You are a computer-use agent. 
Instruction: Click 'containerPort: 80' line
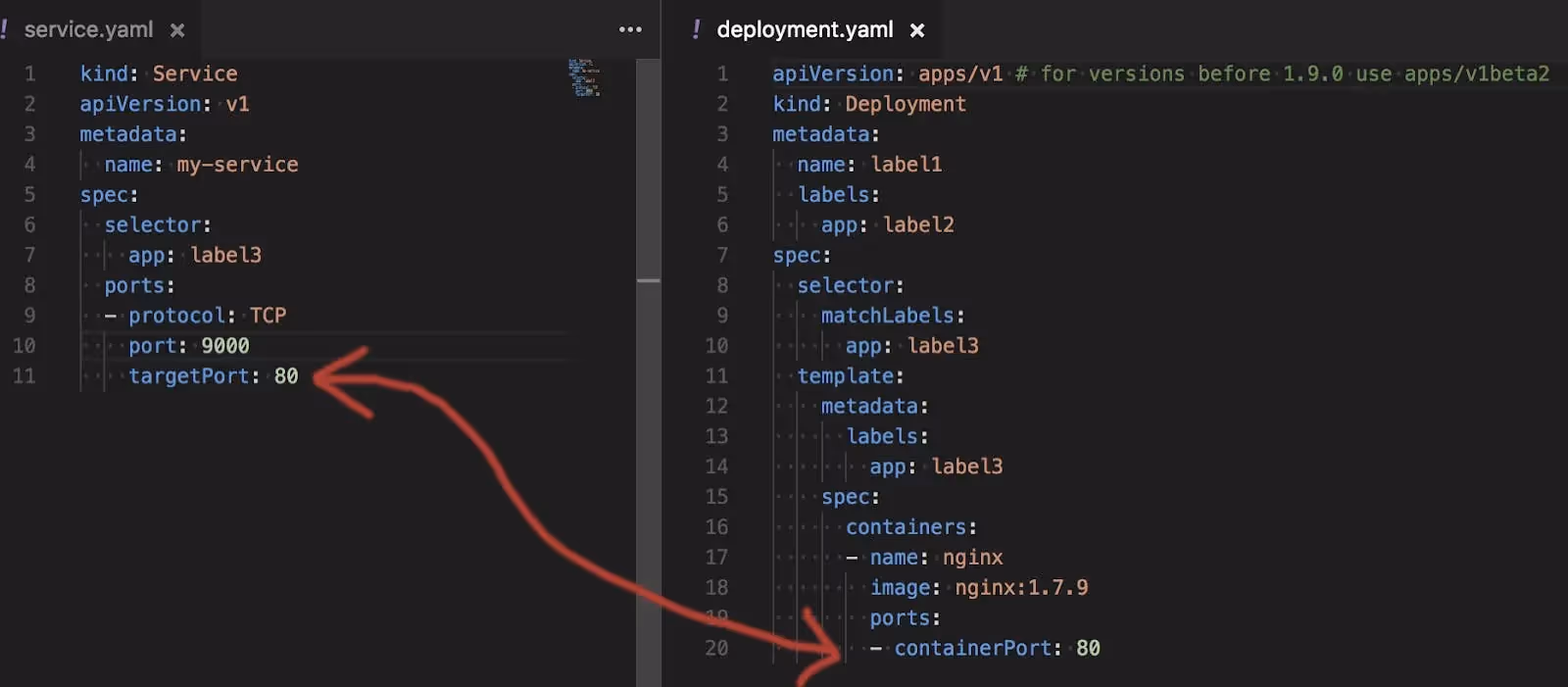997,648
